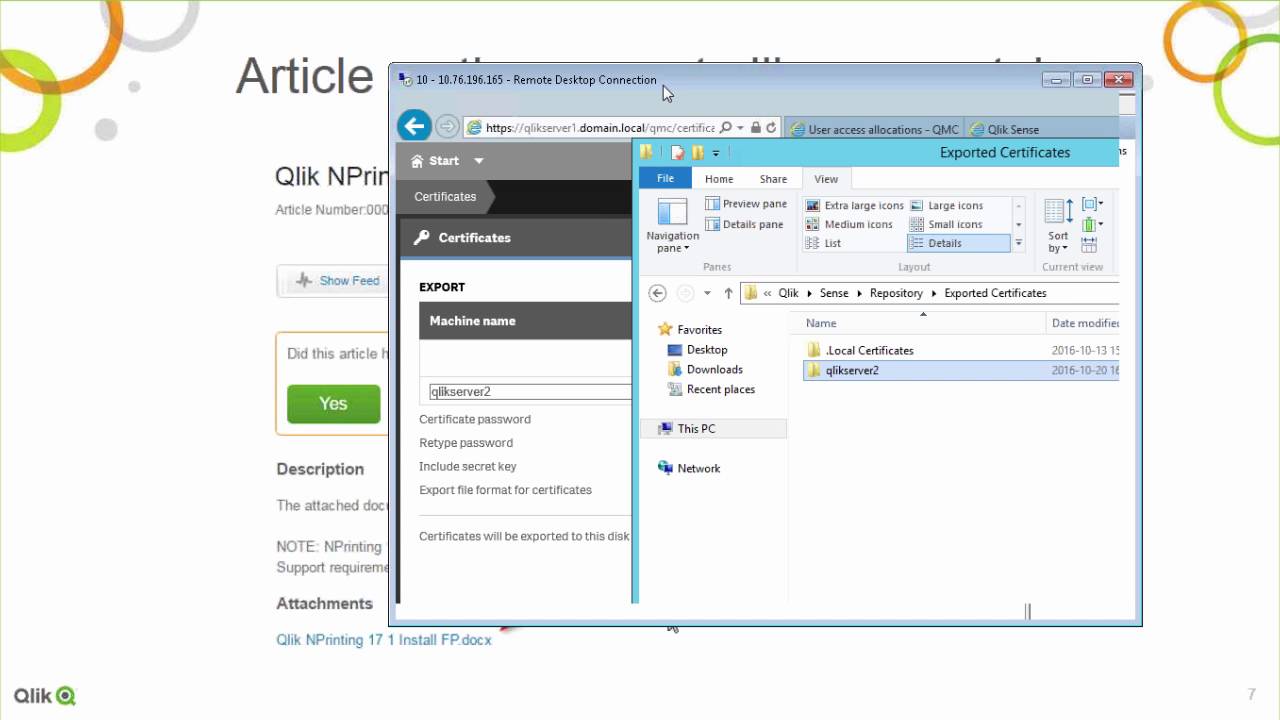
Task: Click Favorites star in navigation pane
Action: point(665,329)
